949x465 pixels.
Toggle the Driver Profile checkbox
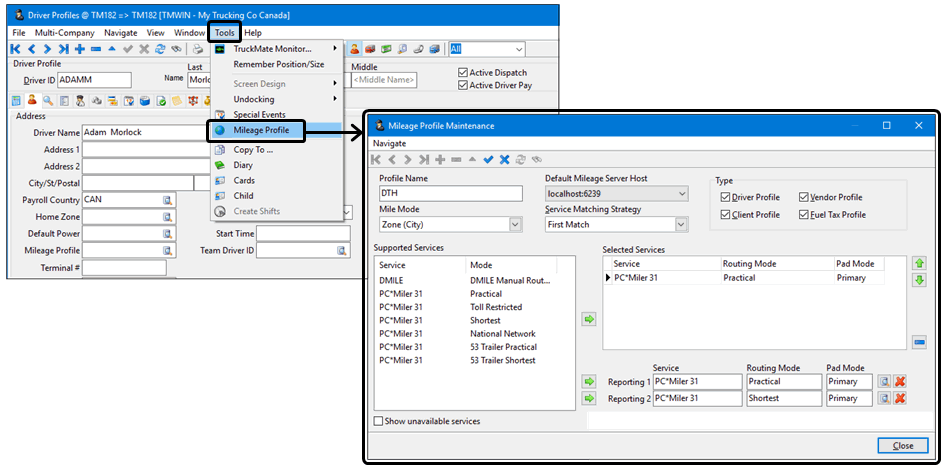click(726, 198)
